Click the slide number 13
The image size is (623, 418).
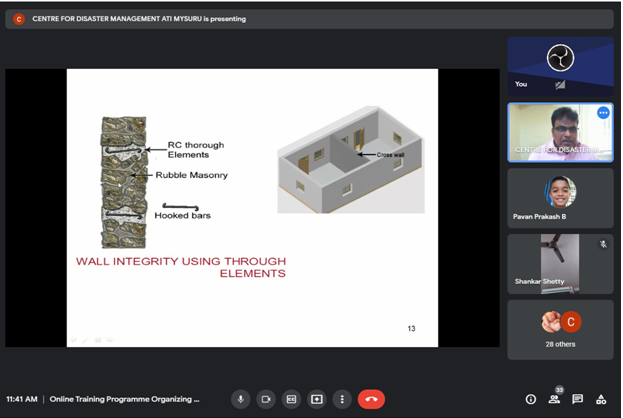[x=411, y=329]
